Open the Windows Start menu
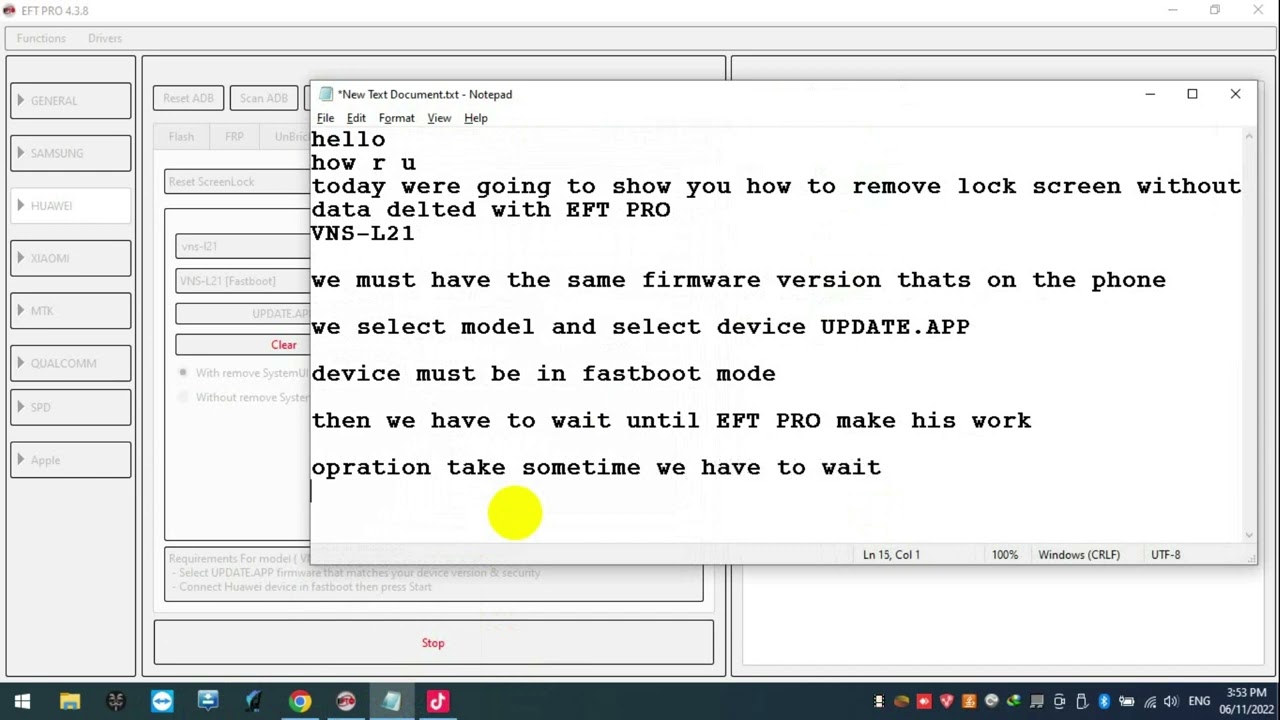1280x720 pixels. pos(22,701)
